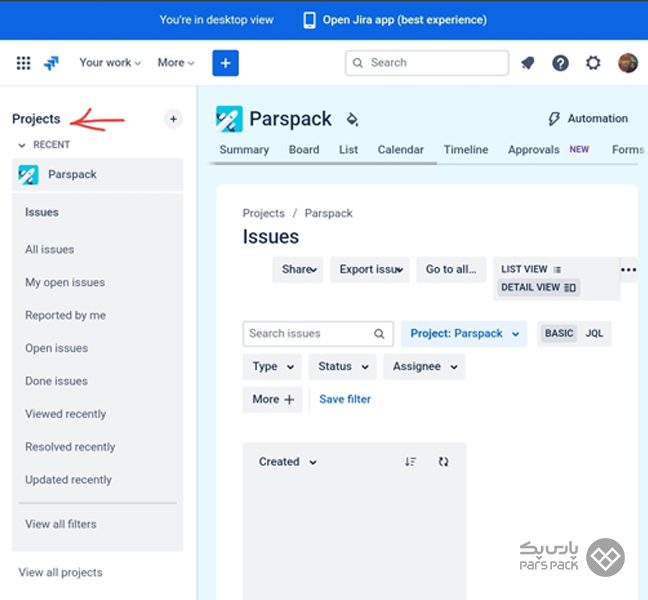Screen dimensions: 648x600
Task: Open the user profile avatar
Action: tap(628, 63)
